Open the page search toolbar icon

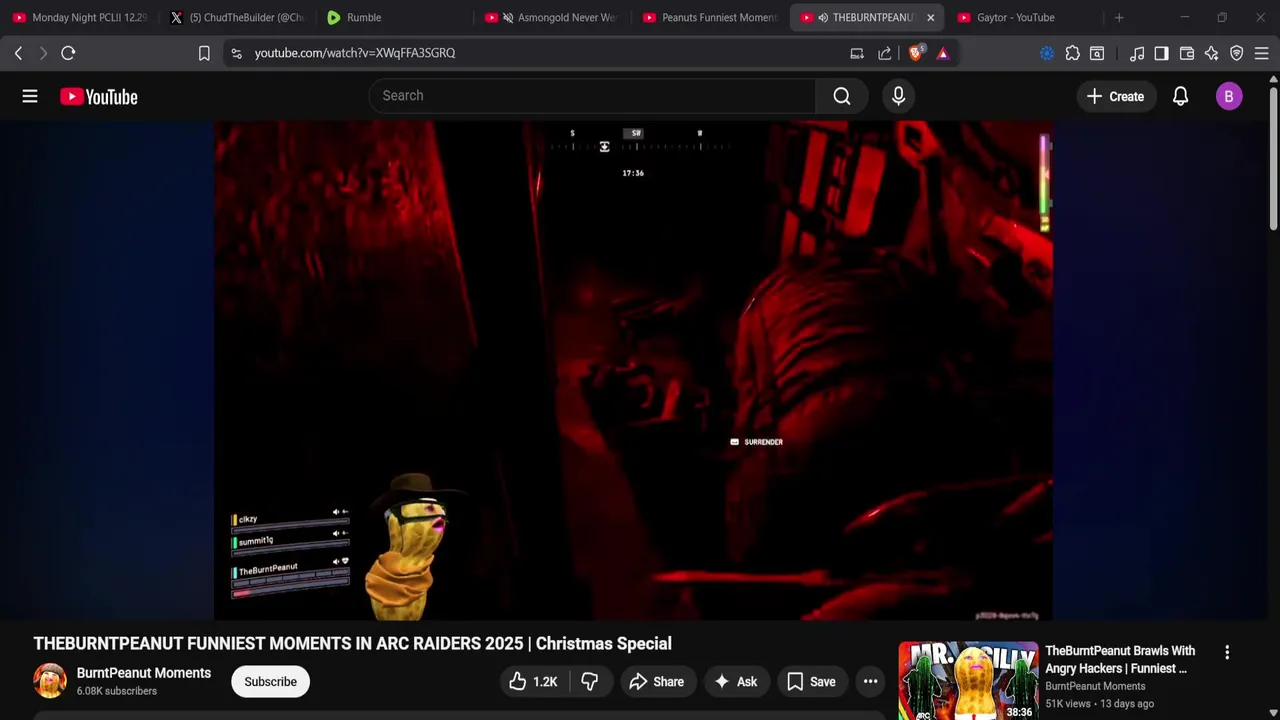[x=1097, y=53]
